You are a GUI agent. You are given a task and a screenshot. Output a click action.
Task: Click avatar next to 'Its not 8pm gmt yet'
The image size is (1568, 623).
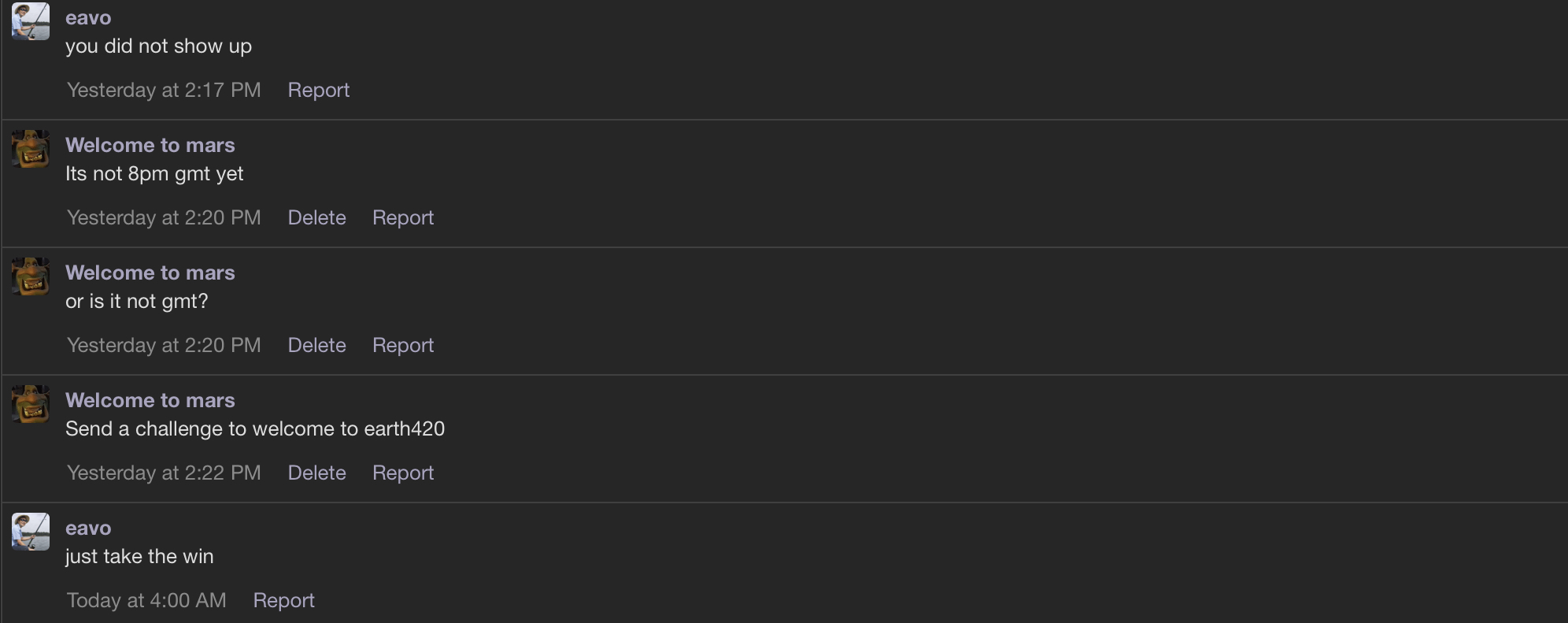[31, 149]
